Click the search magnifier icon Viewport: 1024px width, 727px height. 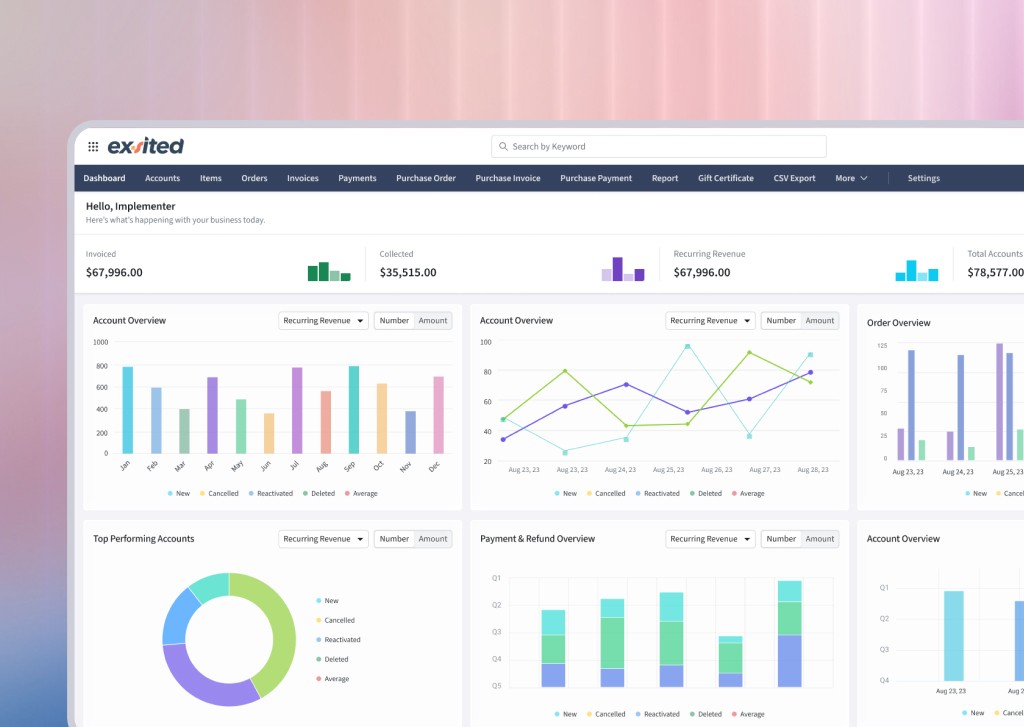503,146
